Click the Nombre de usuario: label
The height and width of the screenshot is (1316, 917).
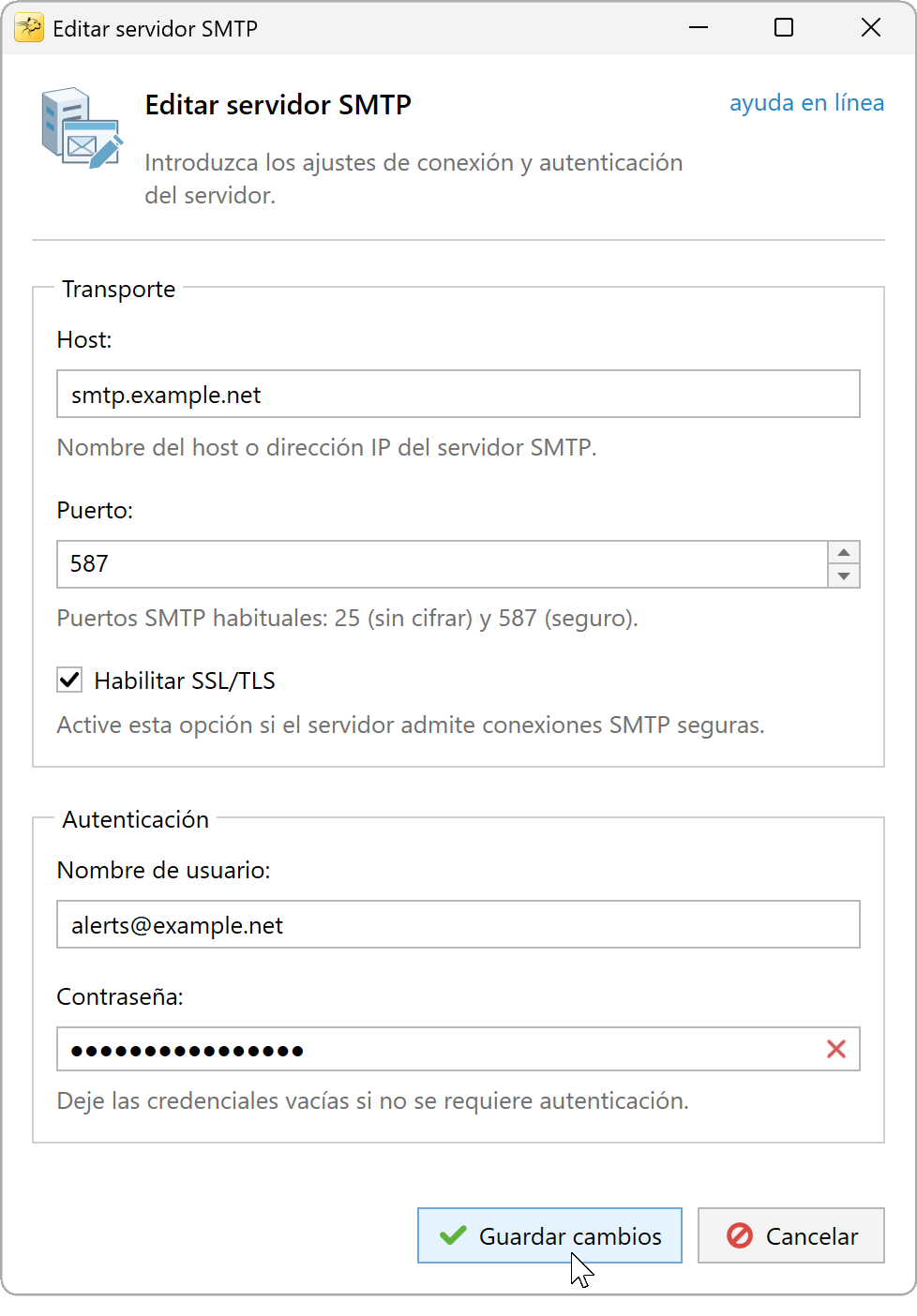tap(164, 870)
